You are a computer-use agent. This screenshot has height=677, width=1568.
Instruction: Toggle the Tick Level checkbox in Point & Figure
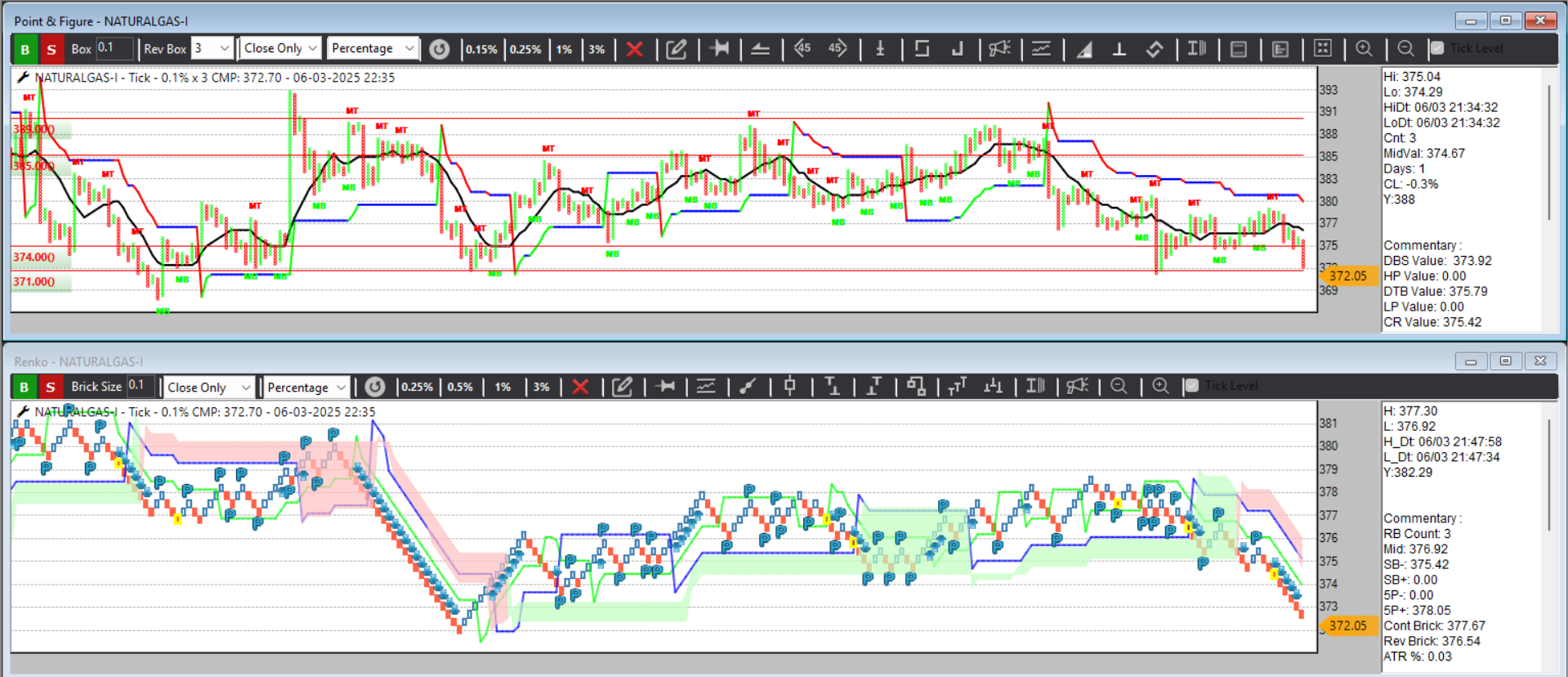coord(1437,48)
